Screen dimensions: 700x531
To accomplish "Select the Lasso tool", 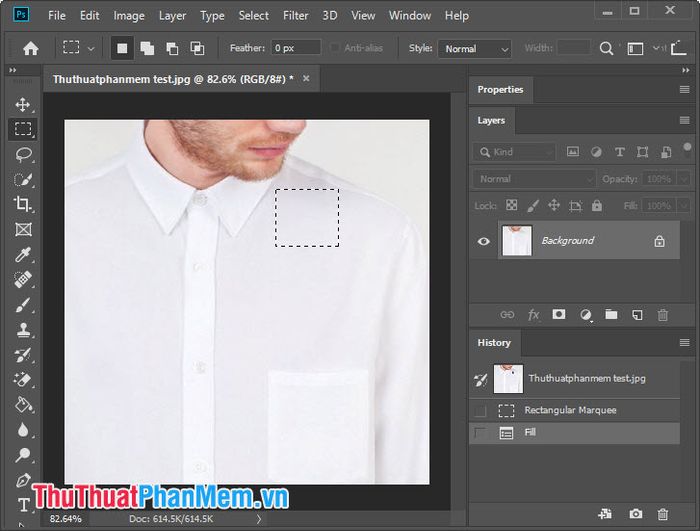I will [23, 155].
